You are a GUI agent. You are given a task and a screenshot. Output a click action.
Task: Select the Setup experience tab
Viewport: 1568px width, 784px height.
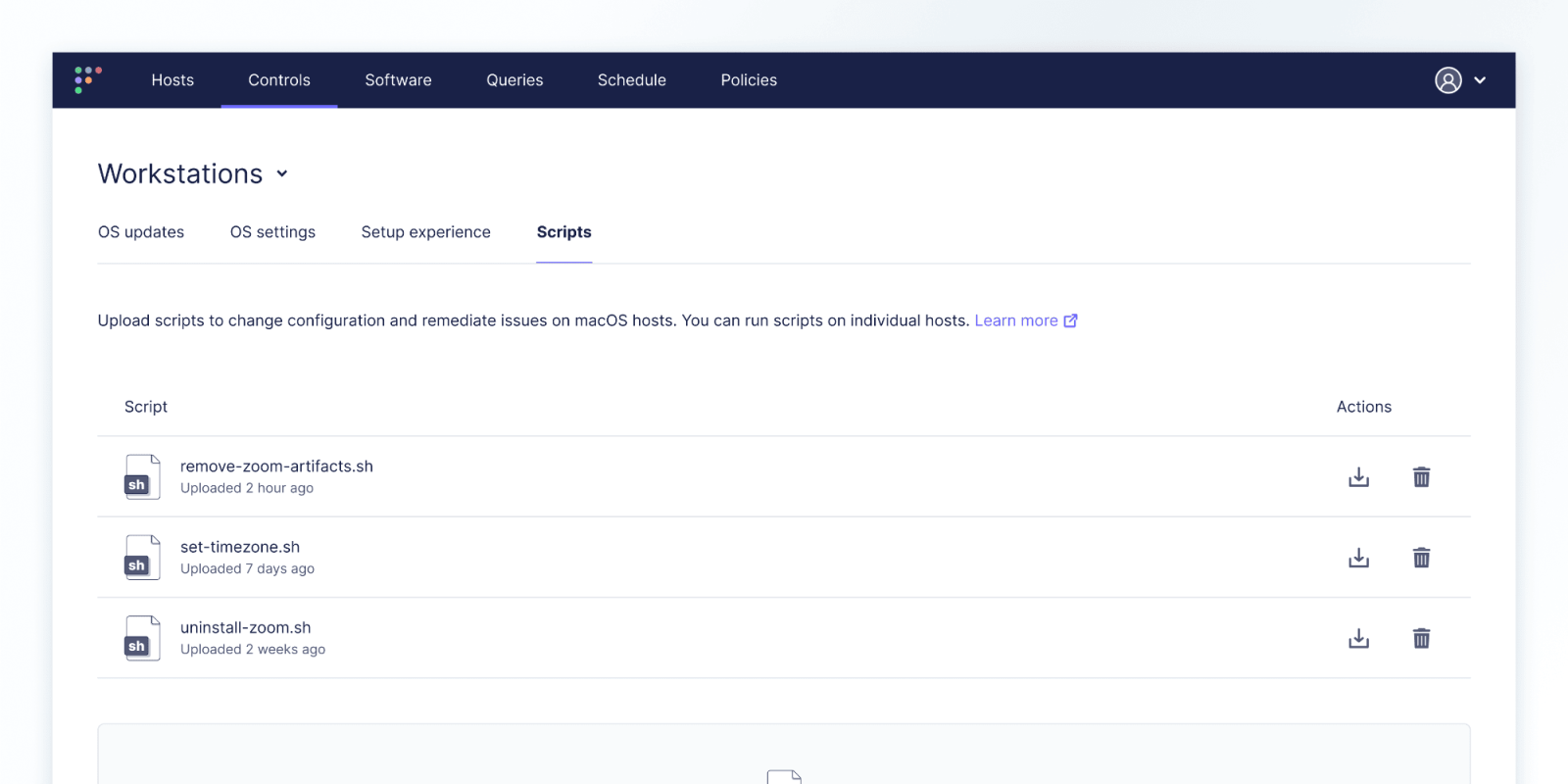425,232
